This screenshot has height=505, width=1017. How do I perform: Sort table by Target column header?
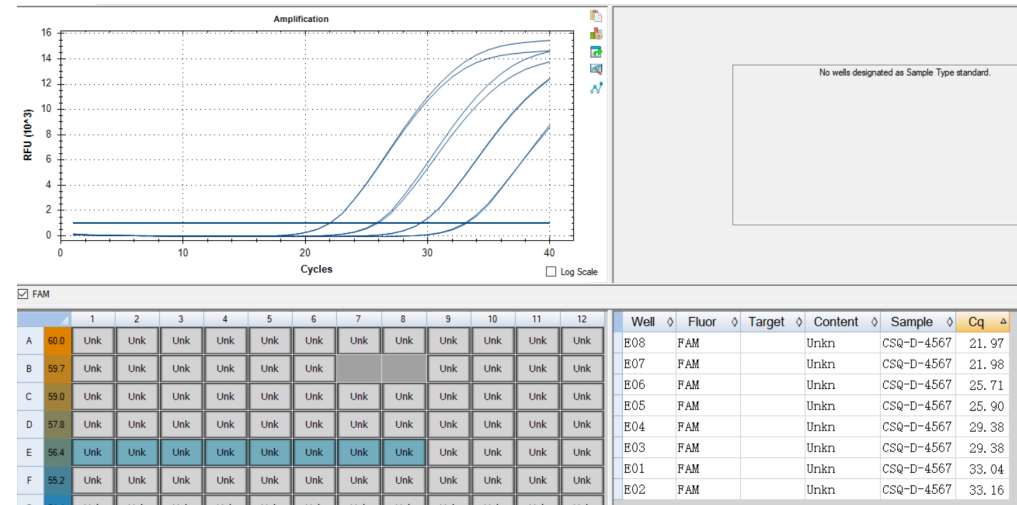click(772, 322)
